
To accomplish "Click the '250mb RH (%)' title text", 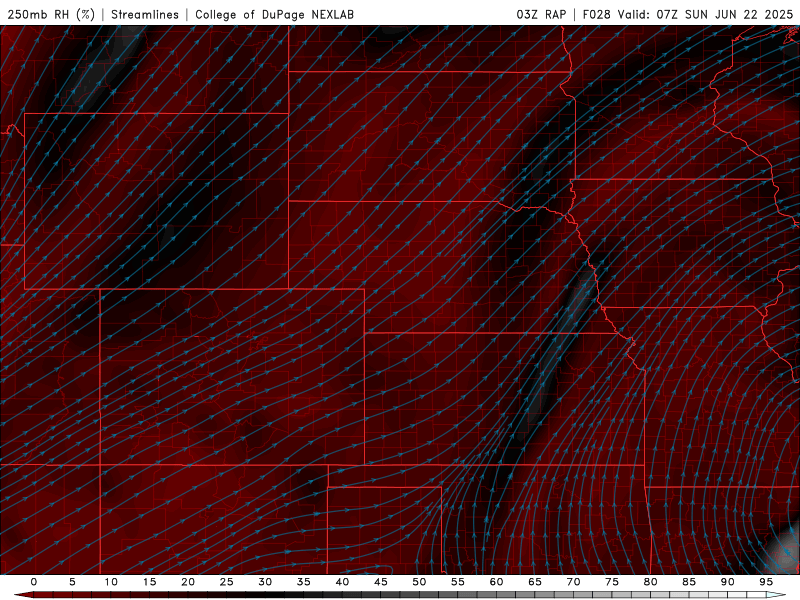I will (x=51, y=14).
